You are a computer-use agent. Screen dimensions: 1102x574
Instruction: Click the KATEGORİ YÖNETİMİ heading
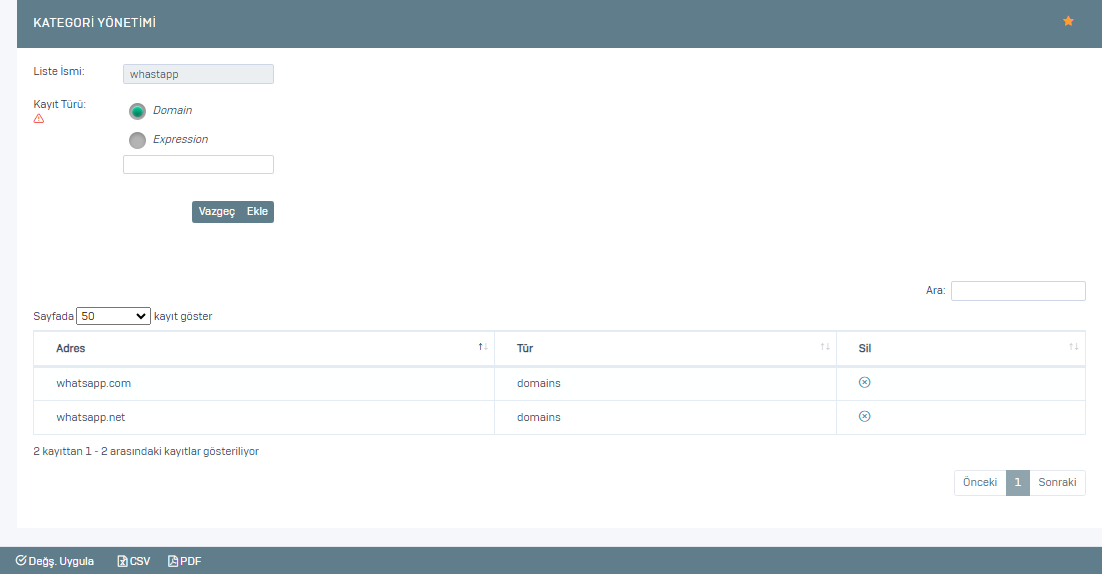click(x=94, y=22)
